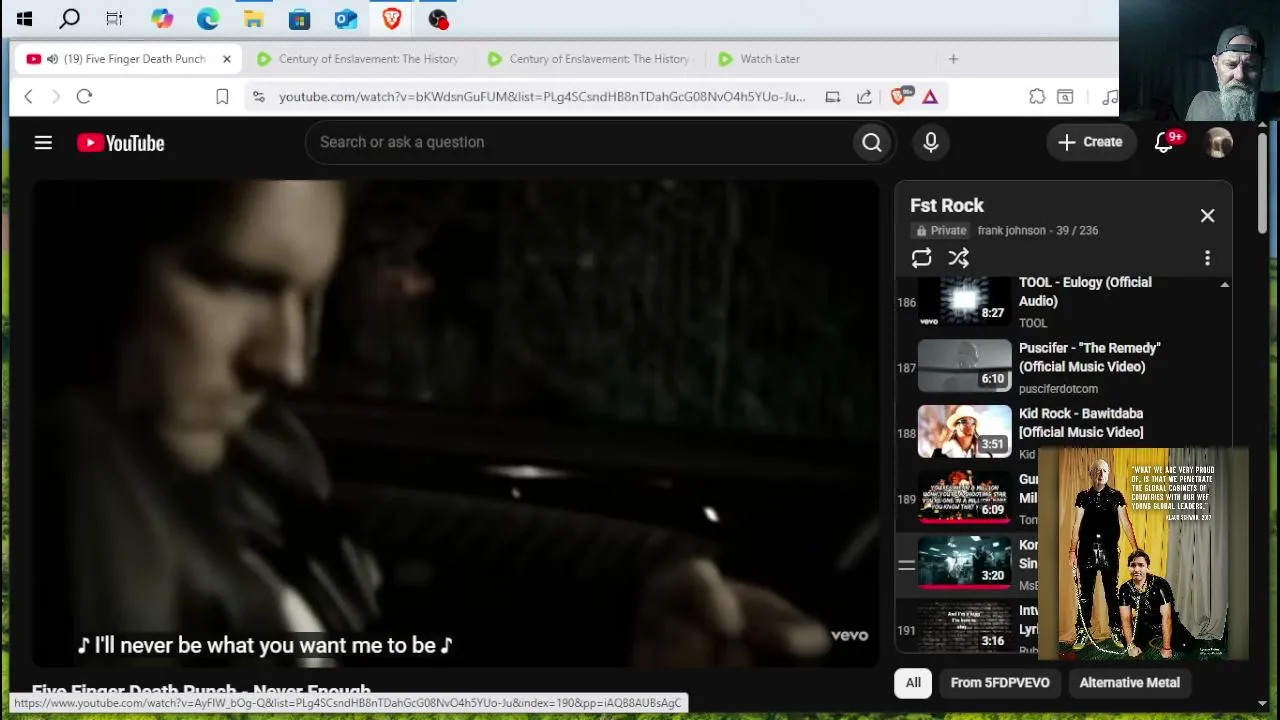
Task: Go to the YouTube home logo
Action: [x=121, y=143]
